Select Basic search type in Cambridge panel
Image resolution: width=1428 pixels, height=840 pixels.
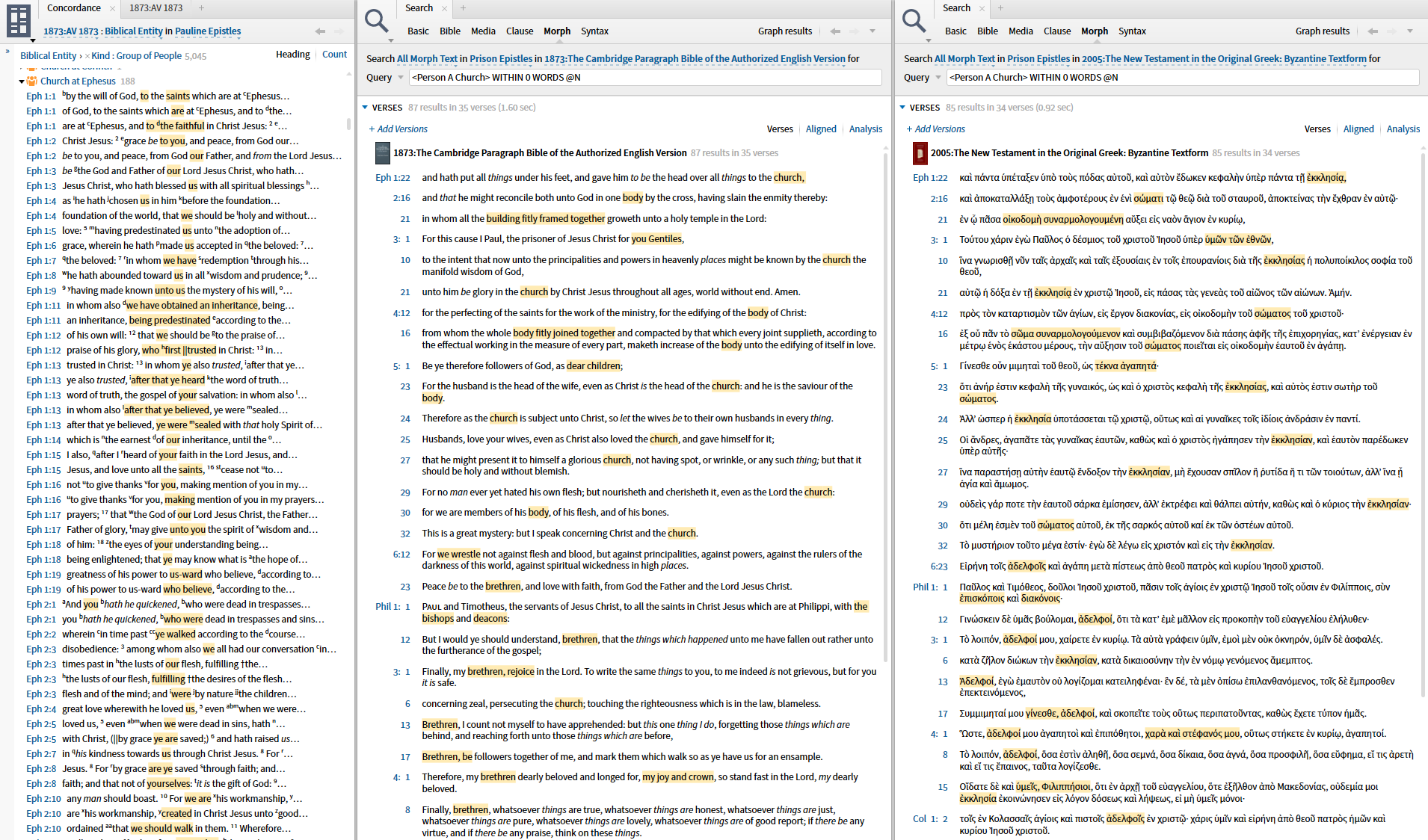coord(418,31)
